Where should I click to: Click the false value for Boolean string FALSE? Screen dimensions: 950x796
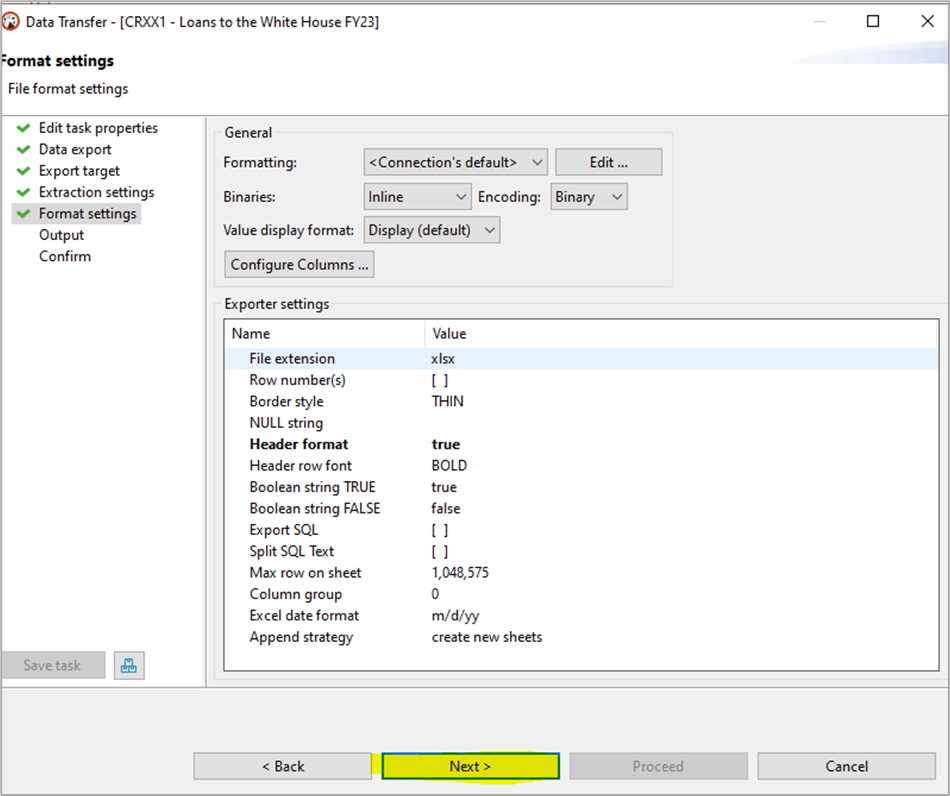pos(446,508)
